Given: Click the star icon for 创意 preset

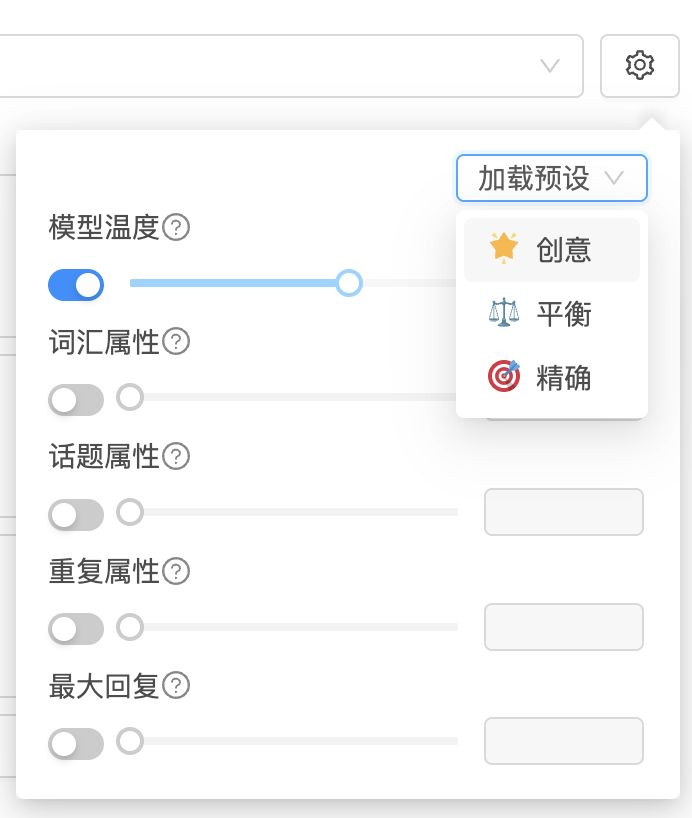Looking at the screenshot, I should click(x=504, y=248).
